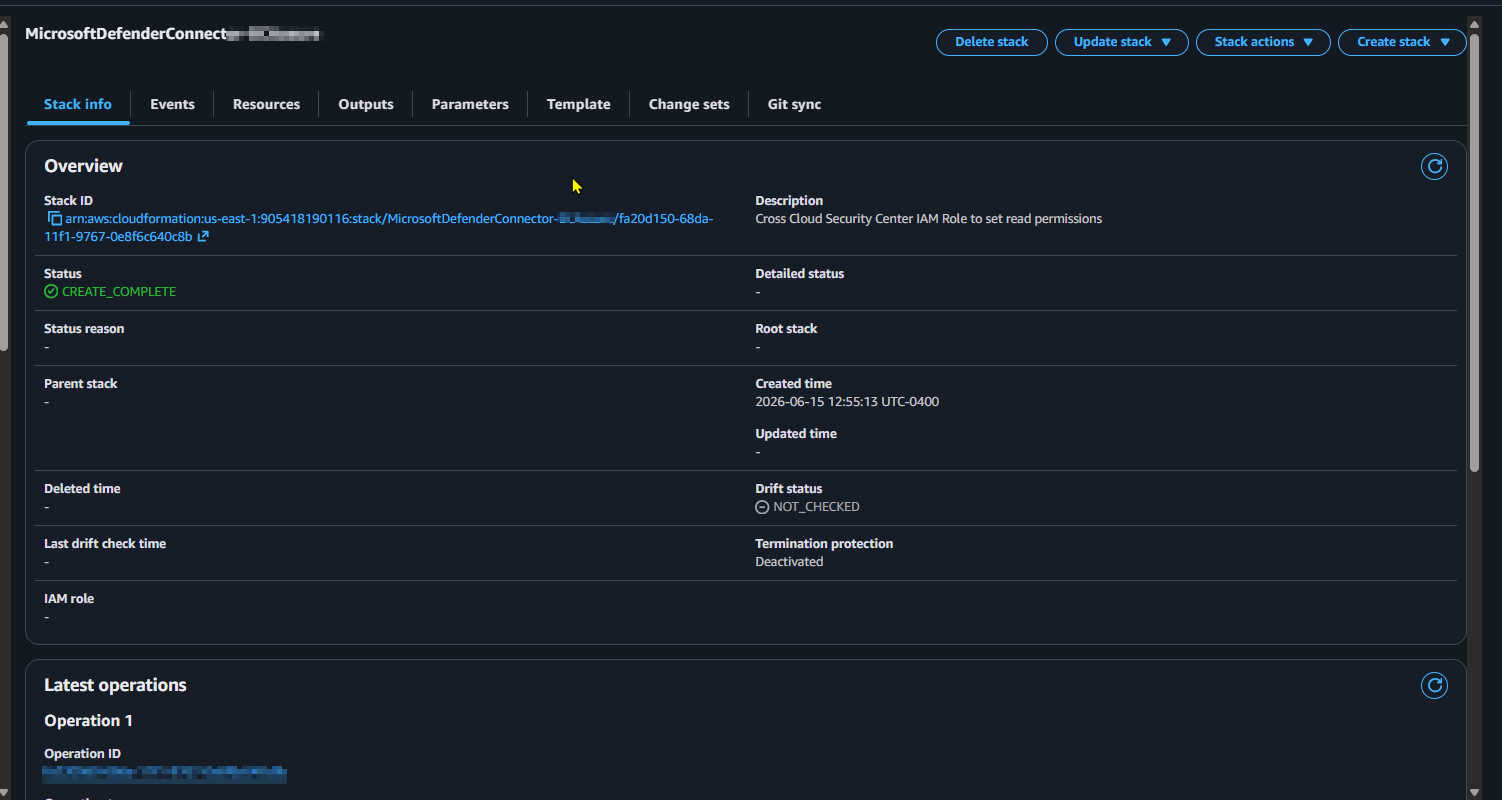View the Outputs tab

(366, 104)
